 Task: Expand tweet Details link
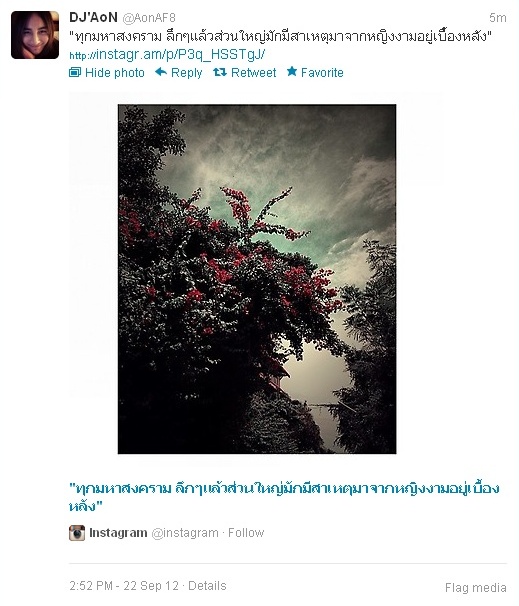(x=207, y=586)
